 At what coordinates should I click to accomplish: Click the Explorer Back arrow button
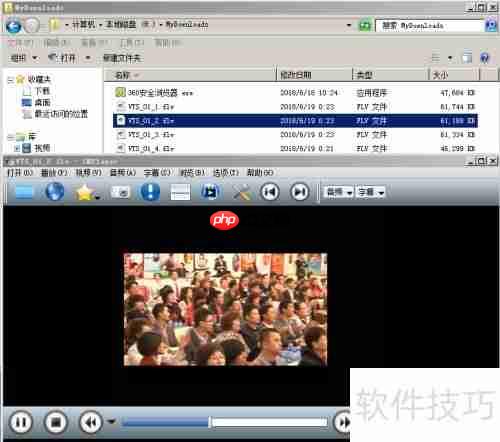pos(13,25)
